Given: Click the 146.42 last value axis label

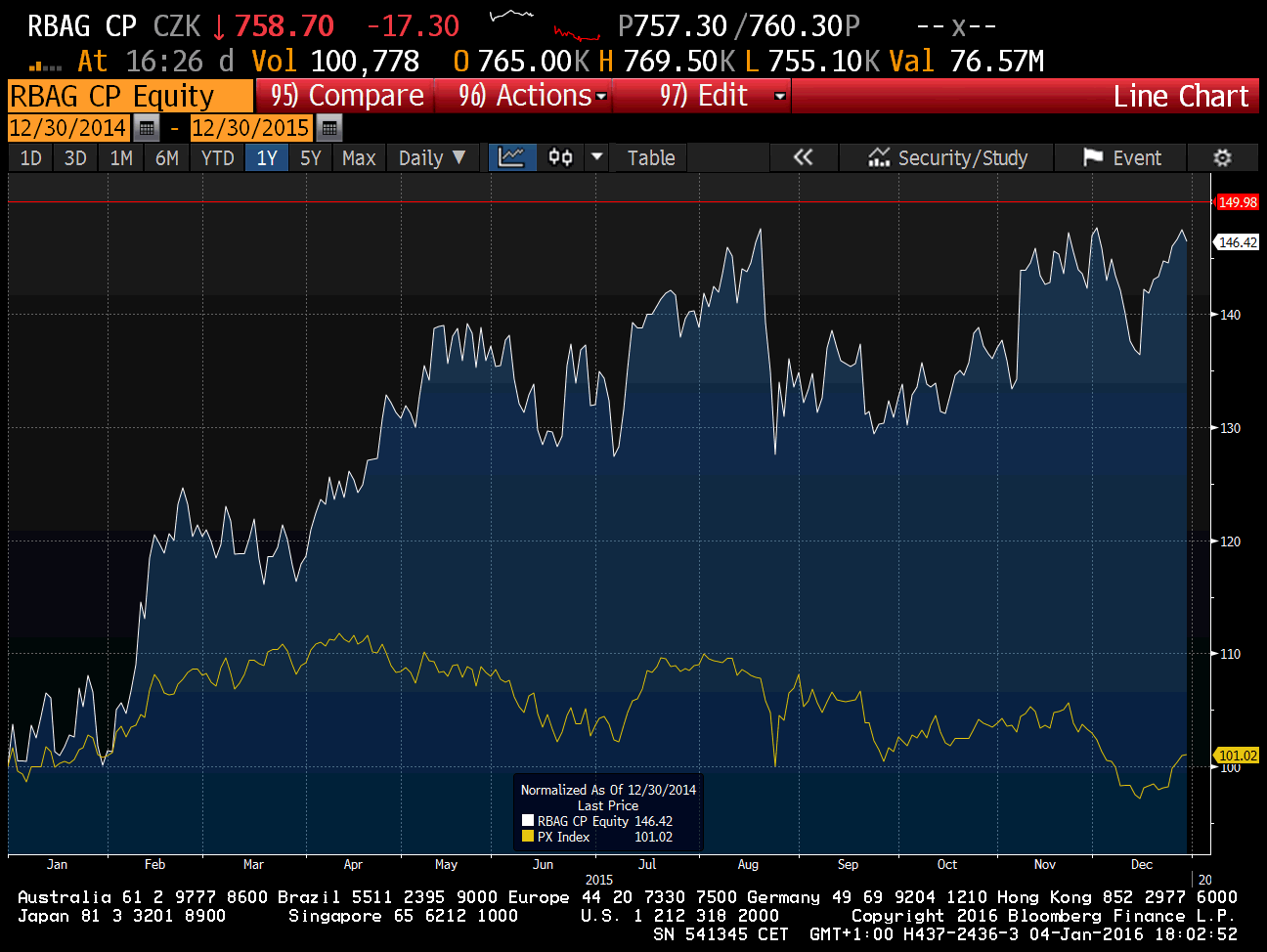Looking at the screenshot, I should pos(1237,242).
